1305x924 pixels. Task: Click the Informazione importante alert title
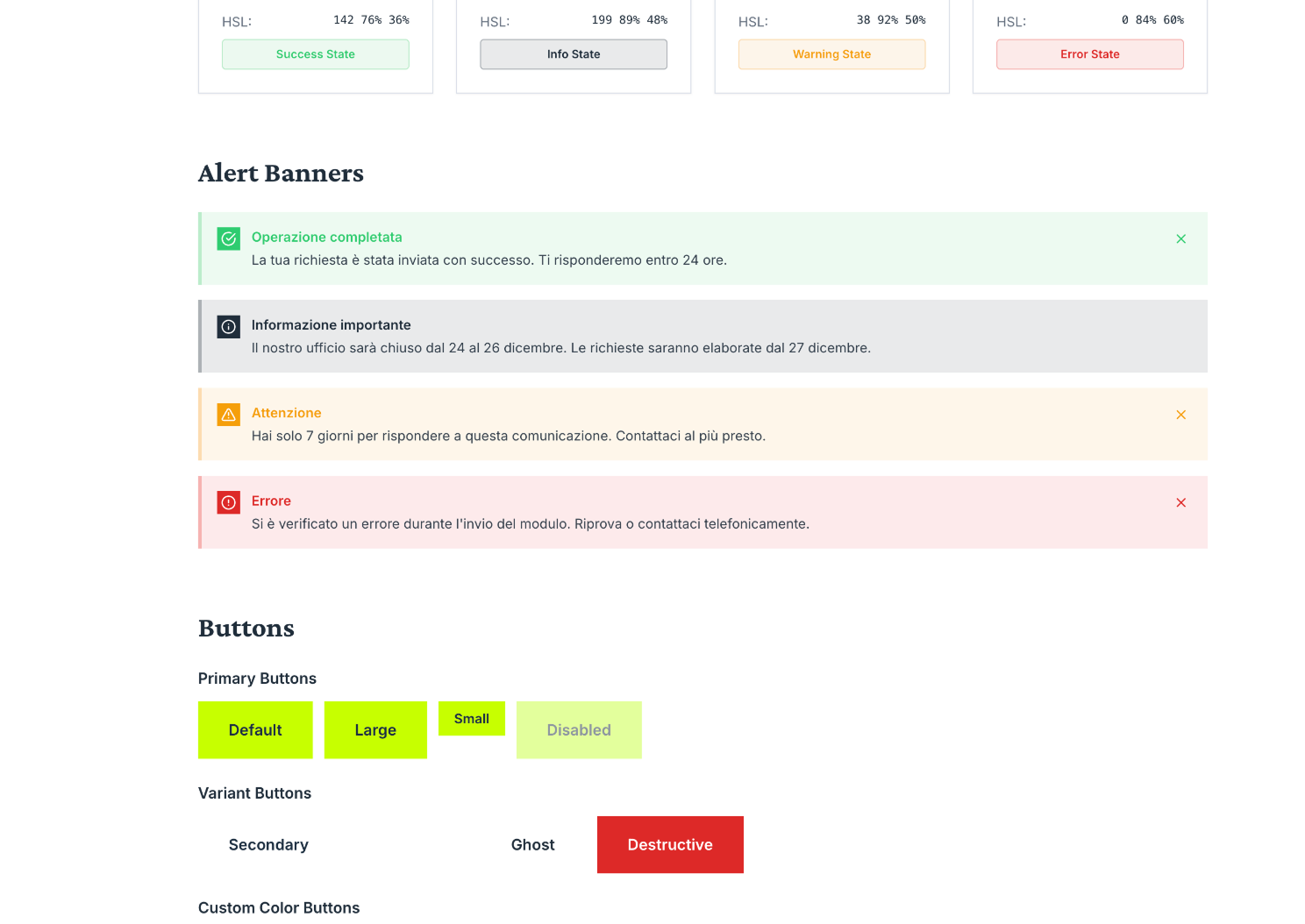click(331, 325)
